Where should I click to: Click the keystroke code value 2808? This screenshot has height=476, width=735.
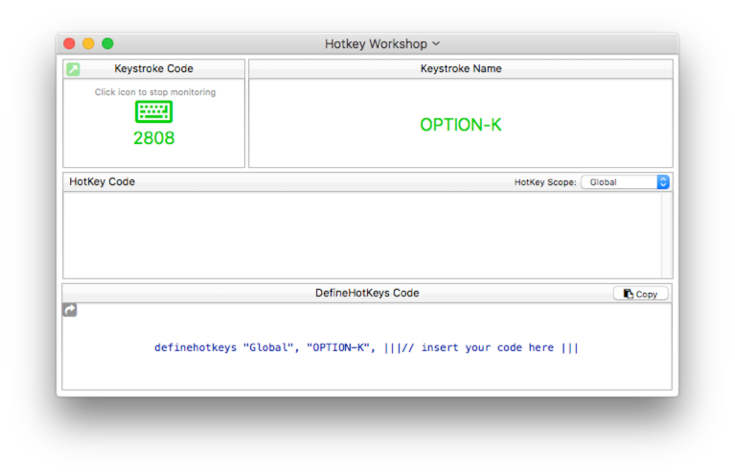coord(154,138)
